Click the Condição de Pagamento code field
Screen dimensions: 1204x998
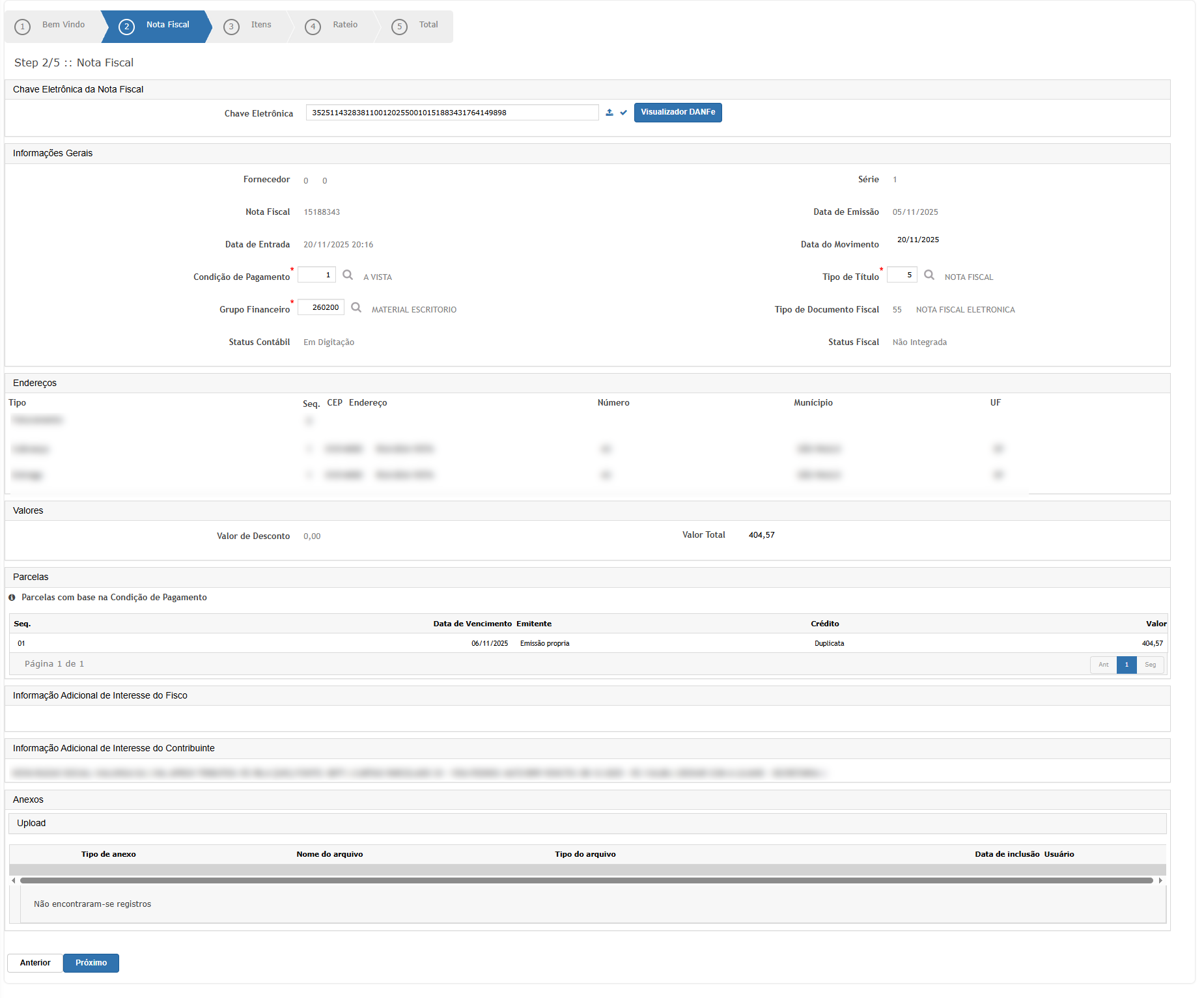(x=316, y=275)
